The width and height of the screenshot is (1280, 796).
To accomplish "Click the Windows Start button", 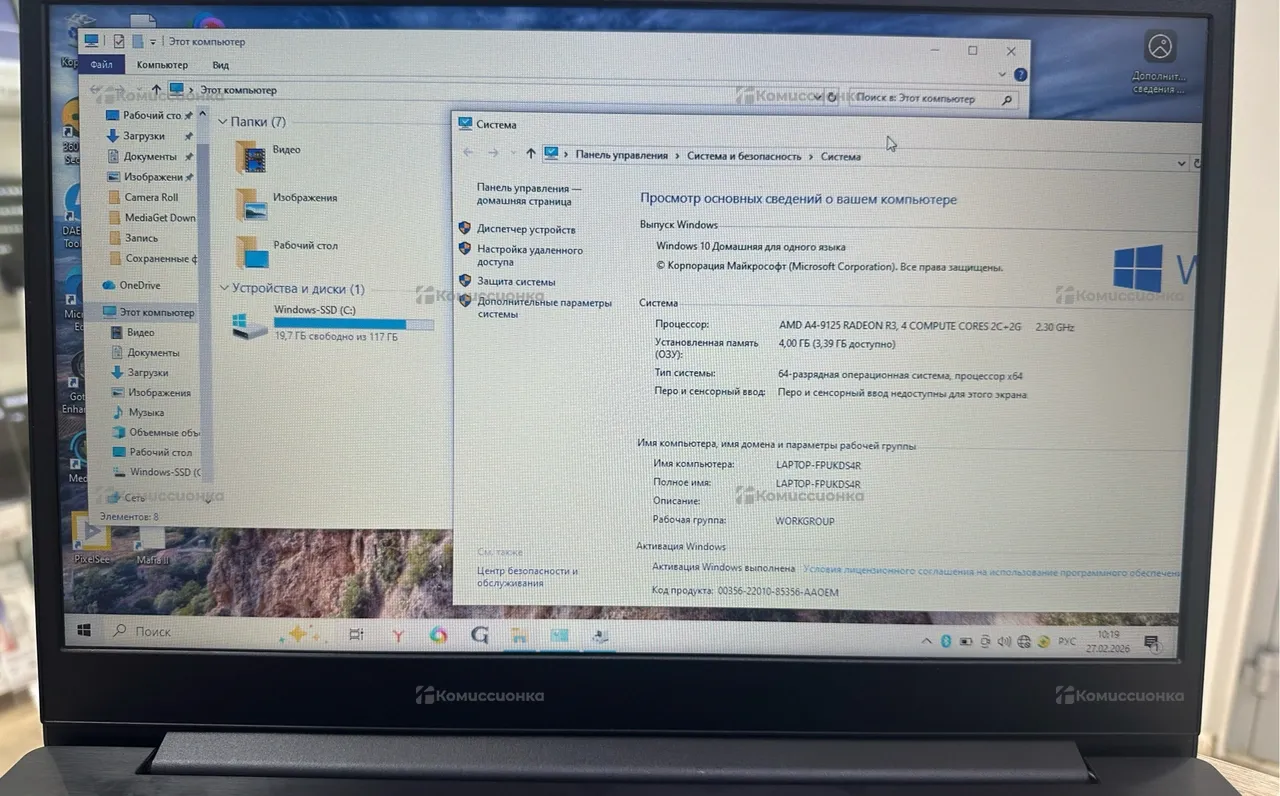I will click(84, 631).
